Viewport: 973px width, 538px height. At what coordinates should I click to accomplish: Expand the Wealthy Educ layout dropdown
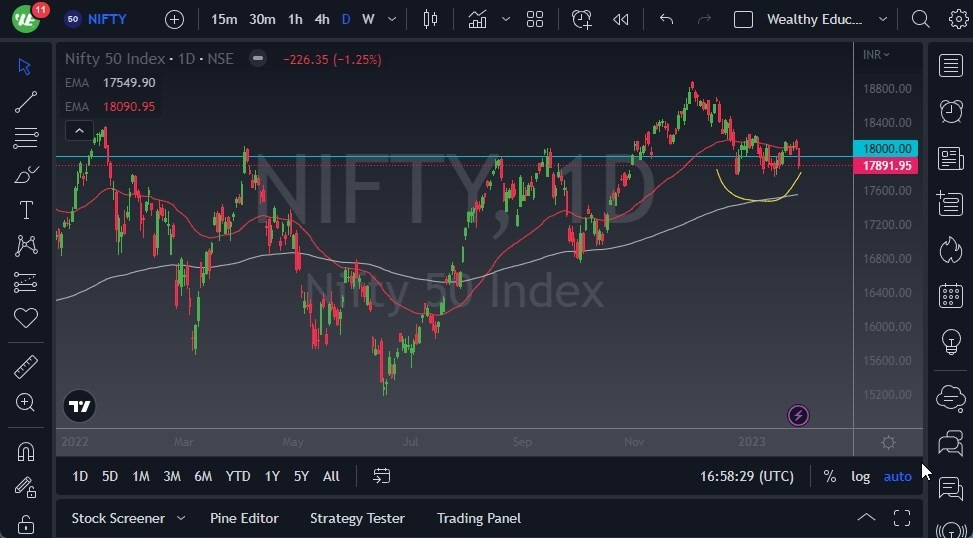point(882,20)
